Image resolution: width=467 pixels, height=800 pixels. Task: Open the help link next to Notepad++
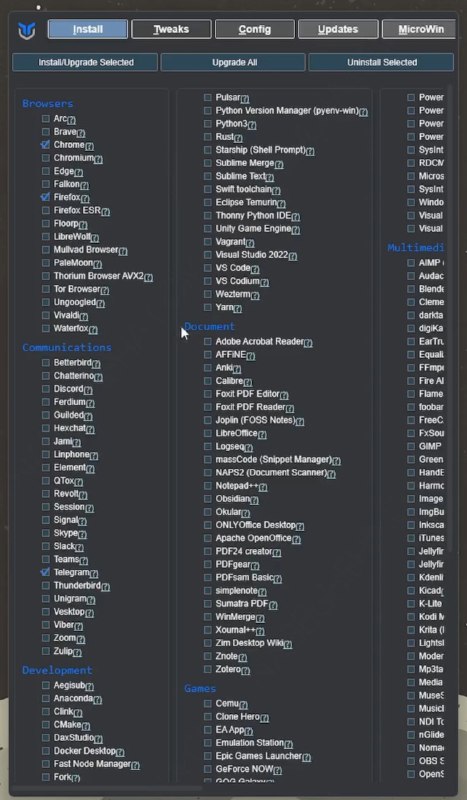[x=263, y=488]
